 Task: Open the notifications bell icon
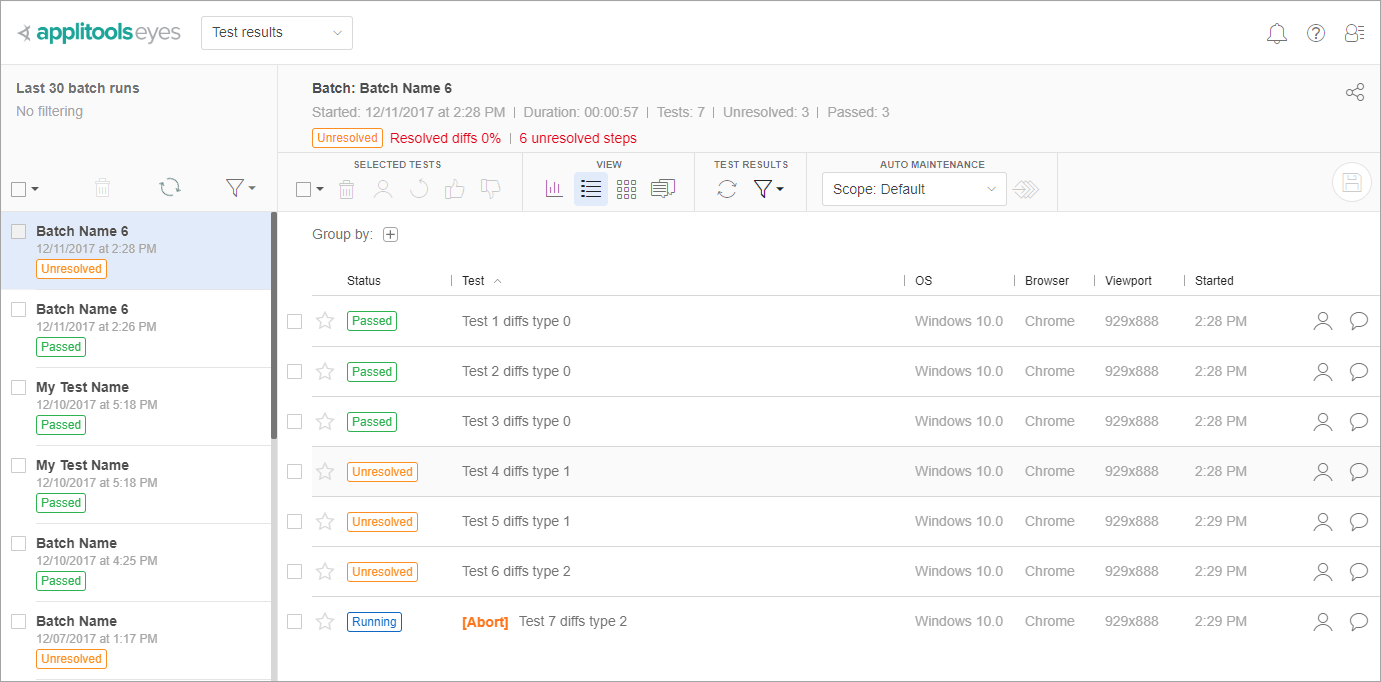(x=1276, y=33)
